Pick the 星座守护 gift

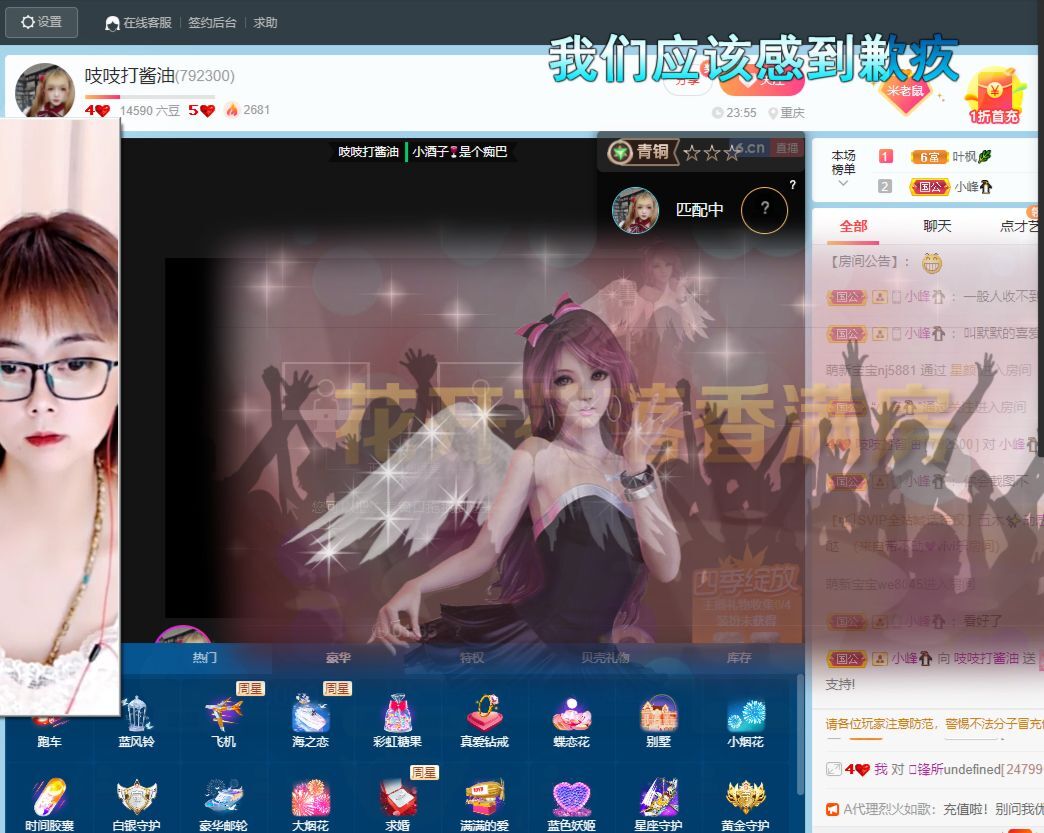point(658,804)
